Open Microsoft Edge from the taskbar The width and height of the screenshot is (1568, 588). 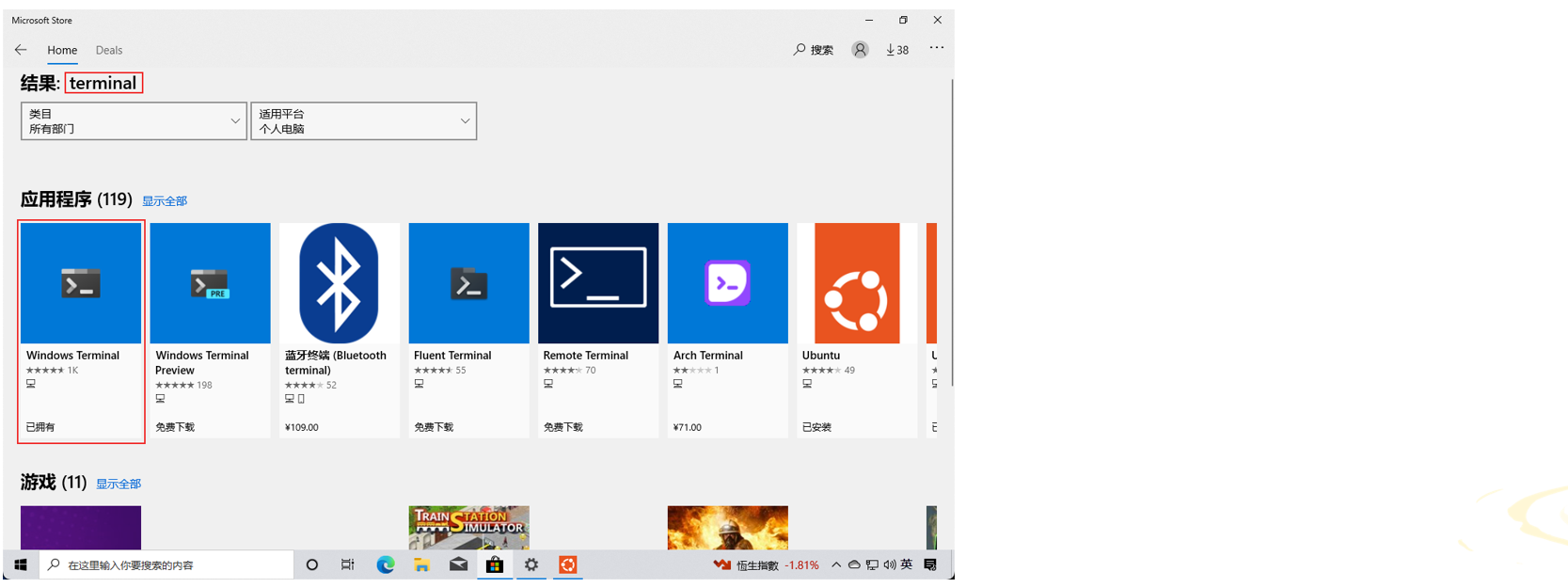(x=386, y=564)
